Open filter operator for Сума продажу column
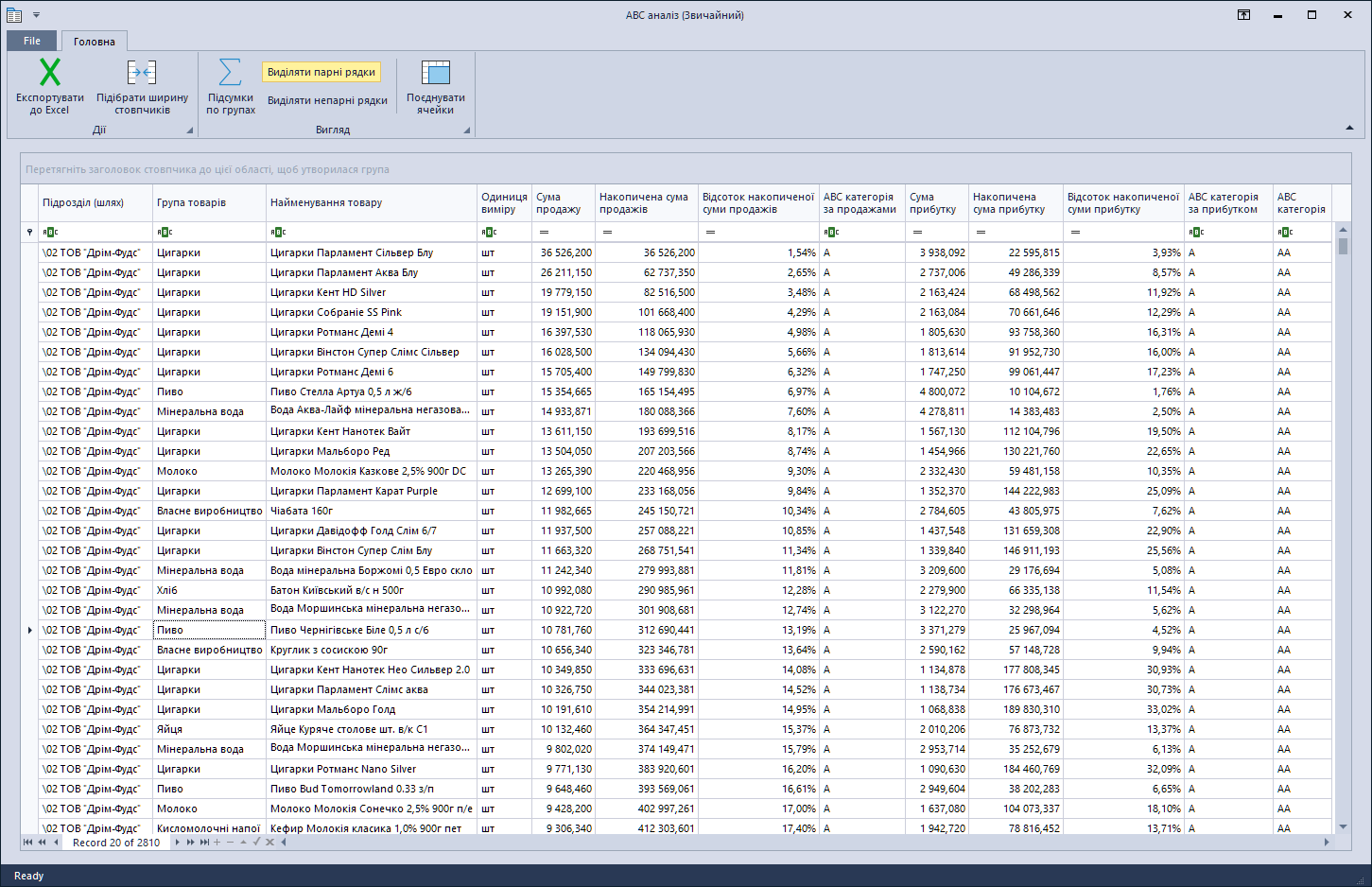 [544, 232]
